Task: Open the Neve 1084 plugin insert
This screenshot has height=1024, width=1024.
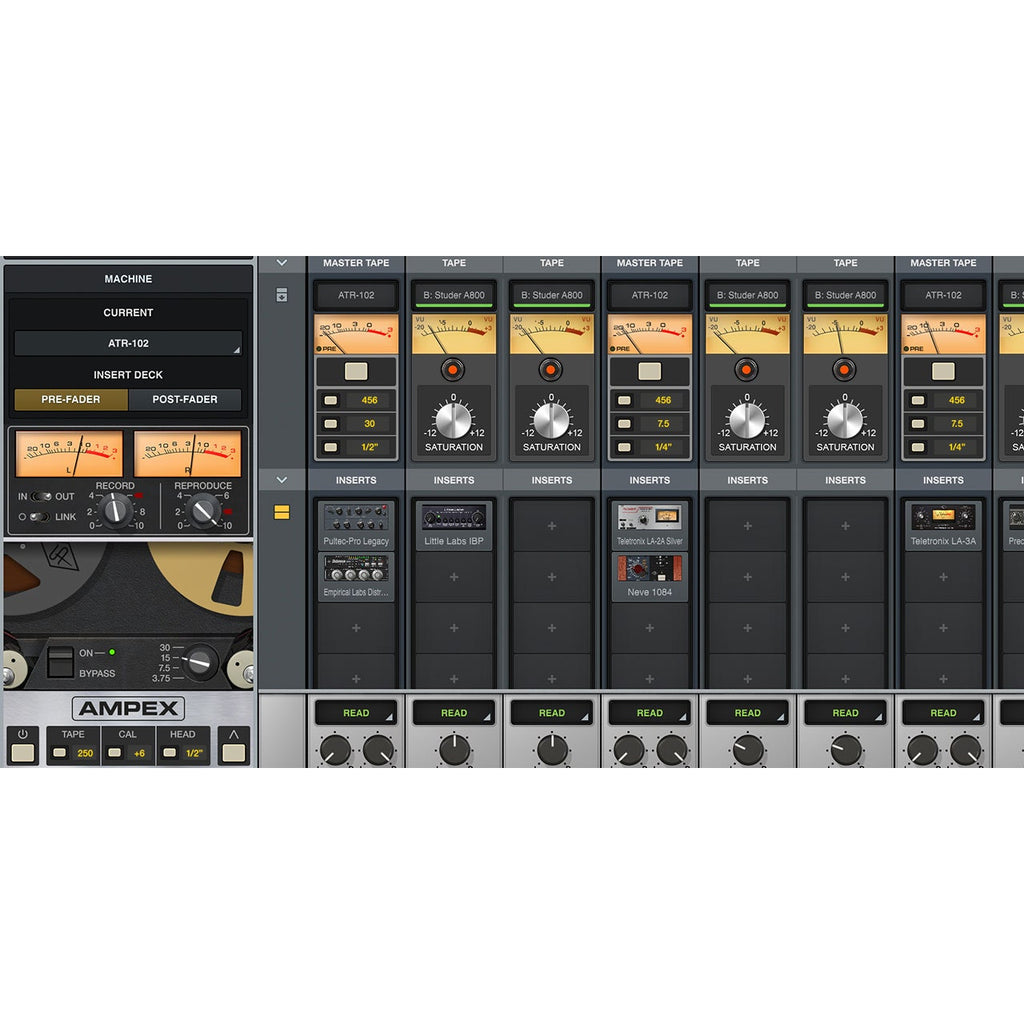Action: coord(650,576)
